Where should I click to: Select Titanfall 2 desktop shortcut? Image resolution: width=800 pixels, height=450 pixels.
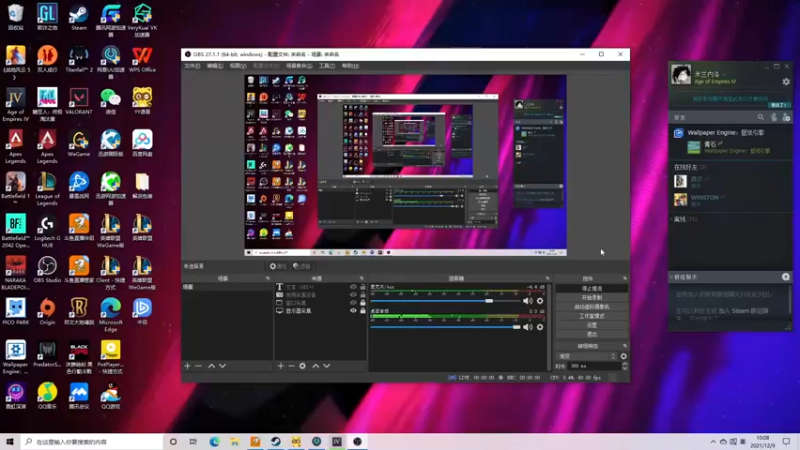[x=79, y=59]
